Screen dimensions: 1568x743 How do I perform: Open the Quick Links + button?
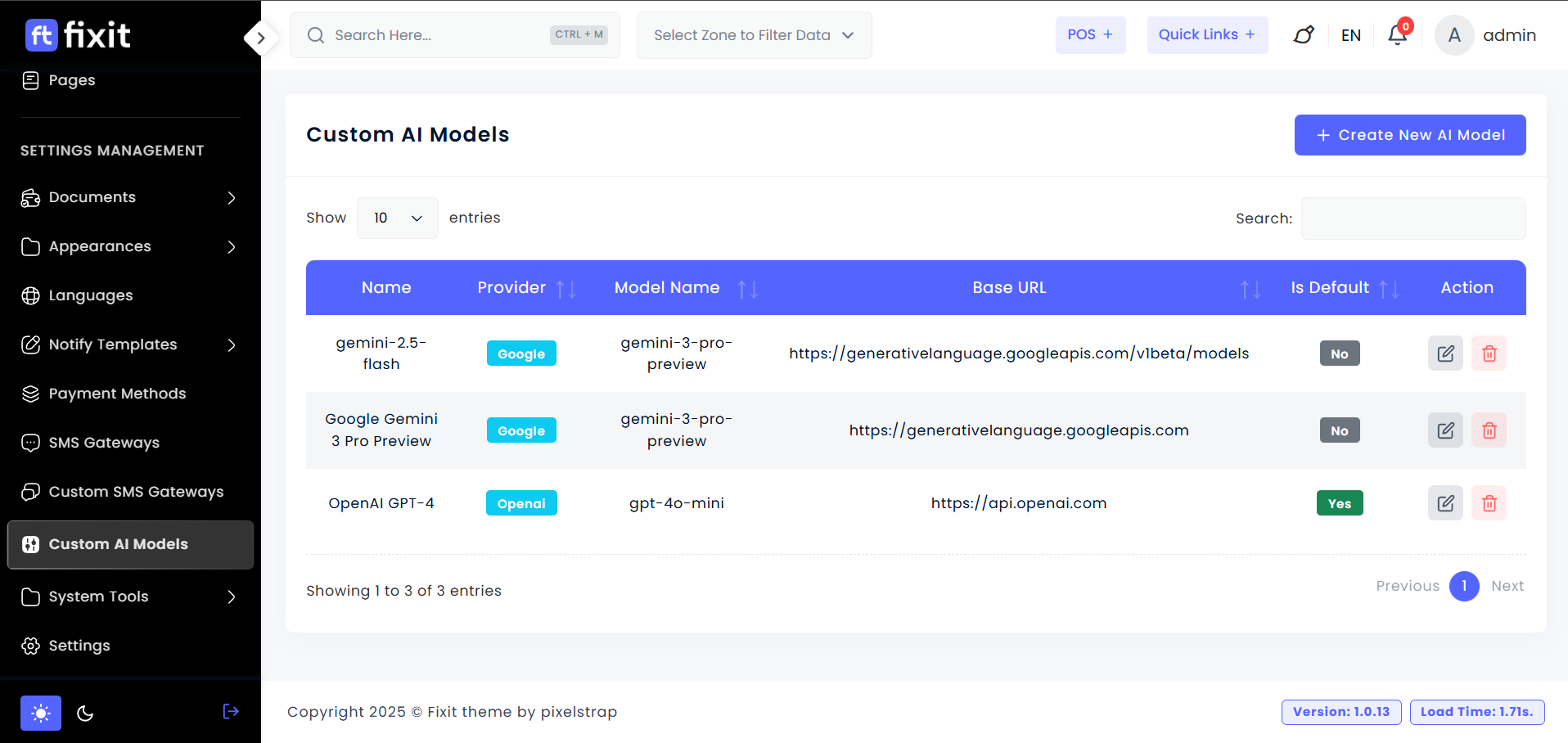1207,35
